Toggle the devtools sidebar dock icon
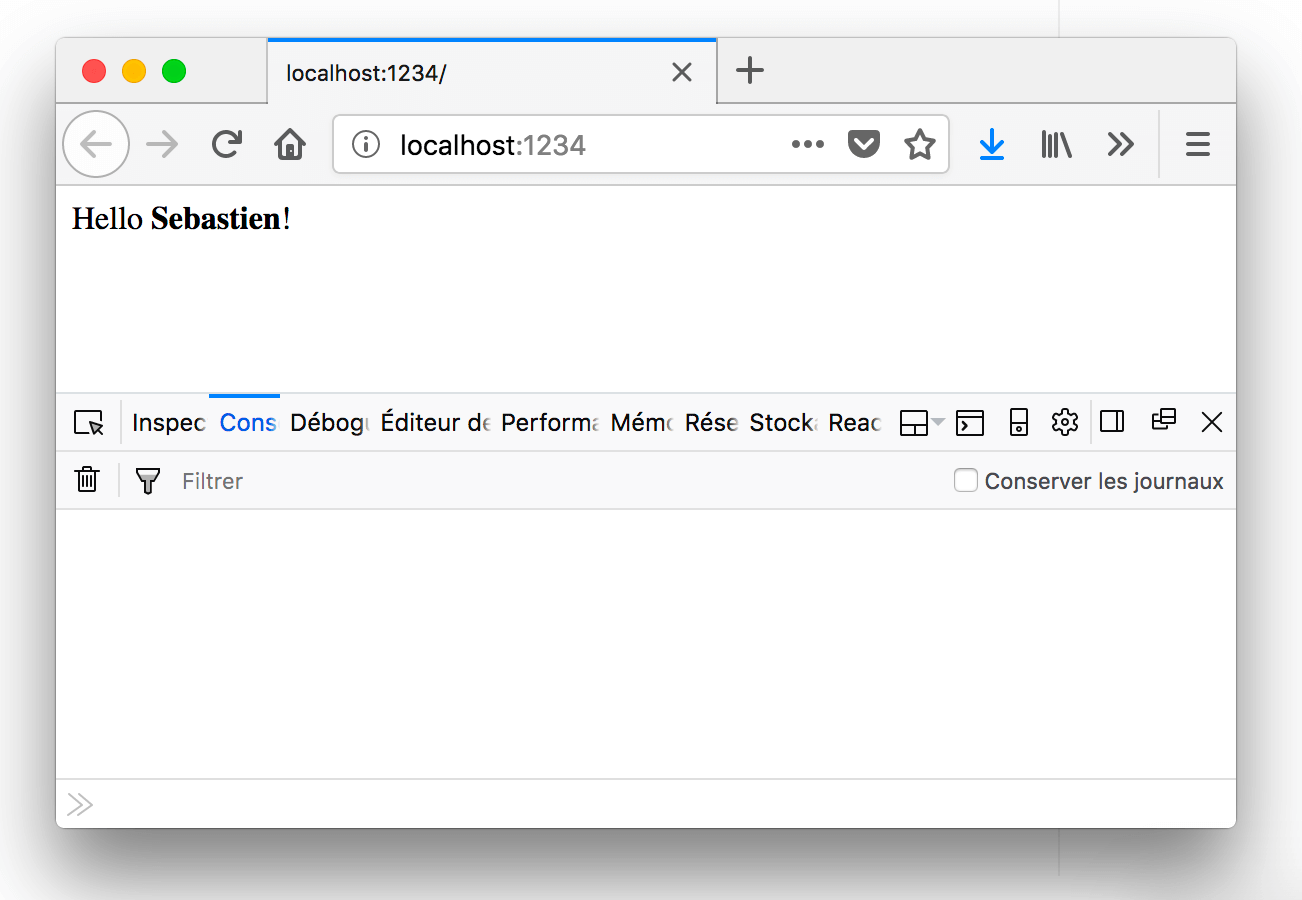The height and width of the screenshot is (900, 1302). tap(1112, 423)
